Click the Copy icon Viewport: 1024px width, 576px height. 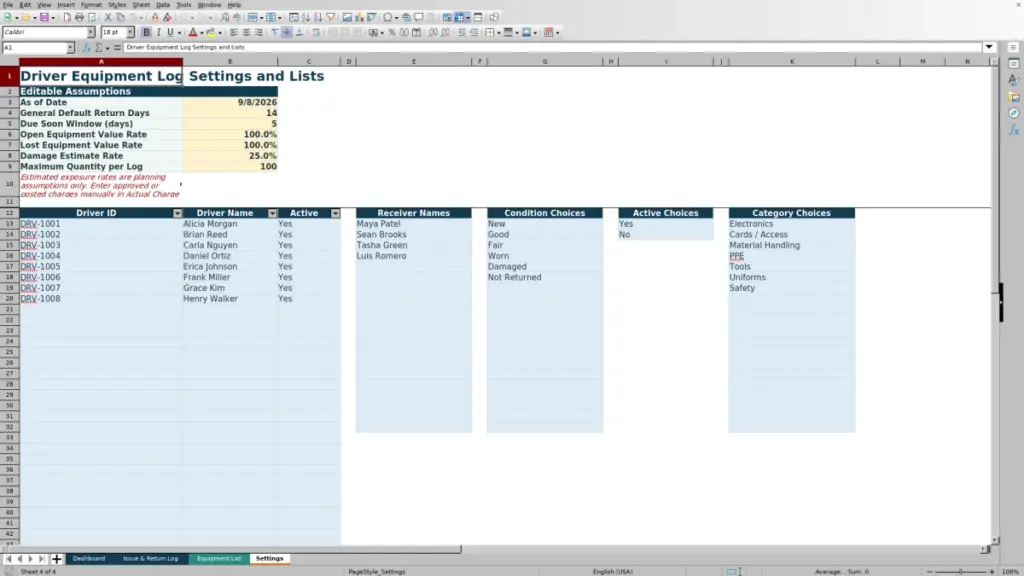coord(120,18)
